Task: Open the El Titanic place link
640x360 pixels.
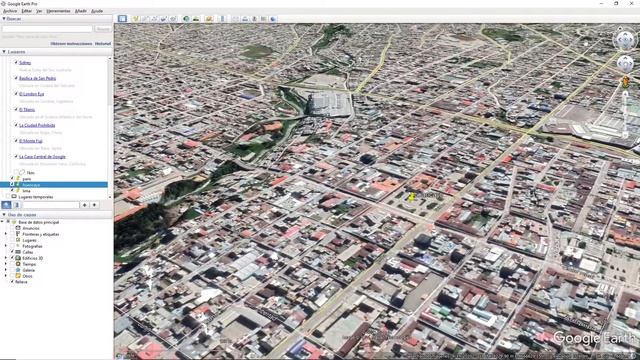Action: click(27, 109)
